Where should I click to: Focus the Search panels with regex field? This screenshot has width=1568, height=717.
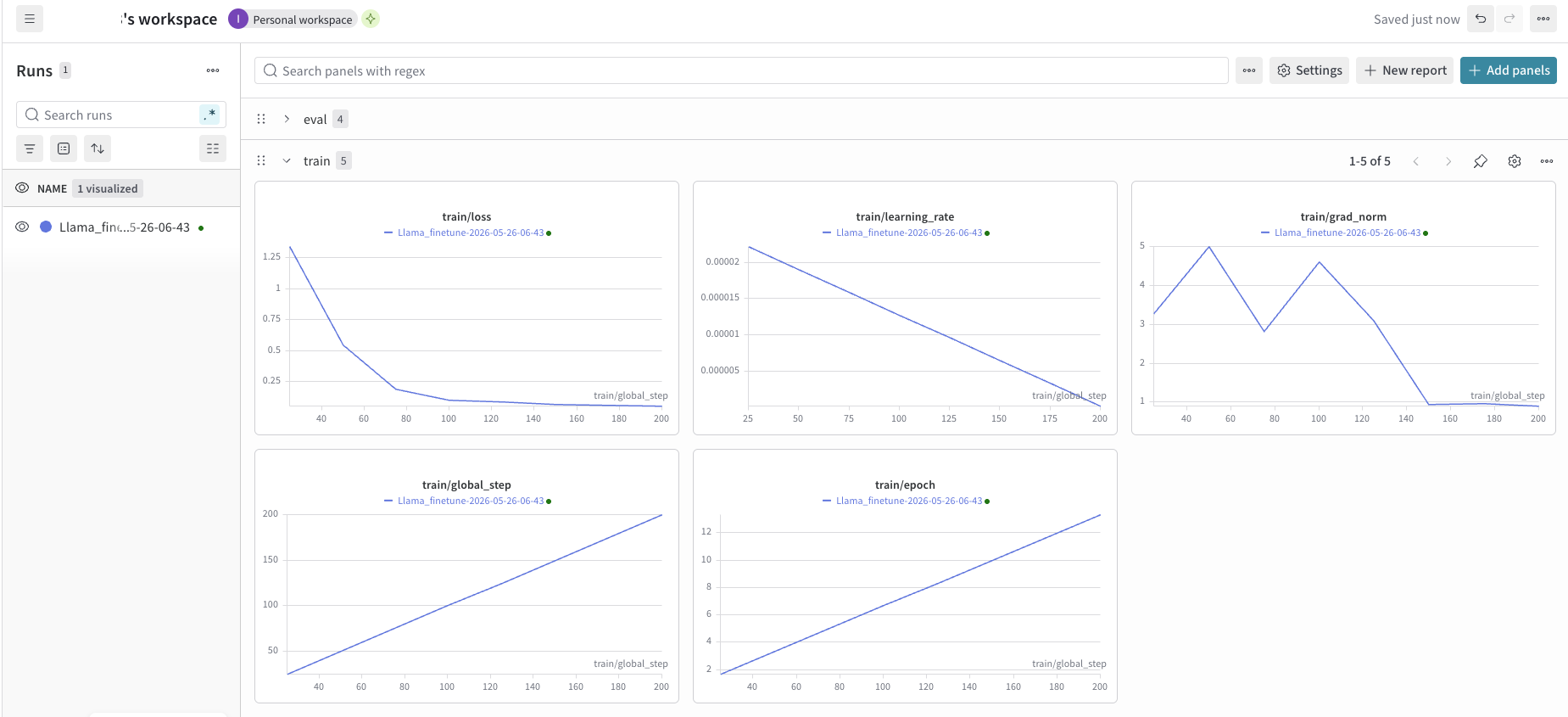[741, 70]
